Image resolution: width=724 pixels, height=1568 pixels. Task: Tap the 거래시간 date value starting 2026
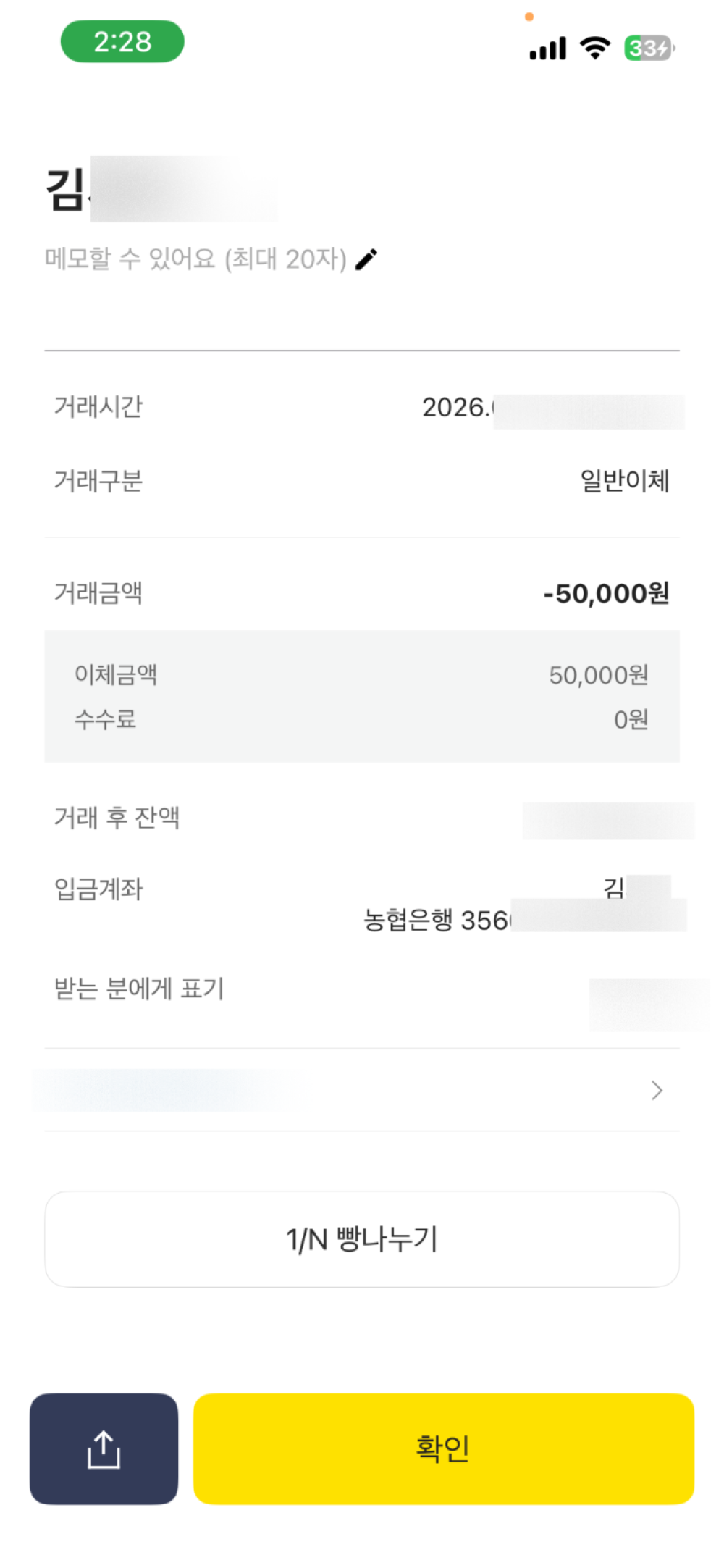552,408
